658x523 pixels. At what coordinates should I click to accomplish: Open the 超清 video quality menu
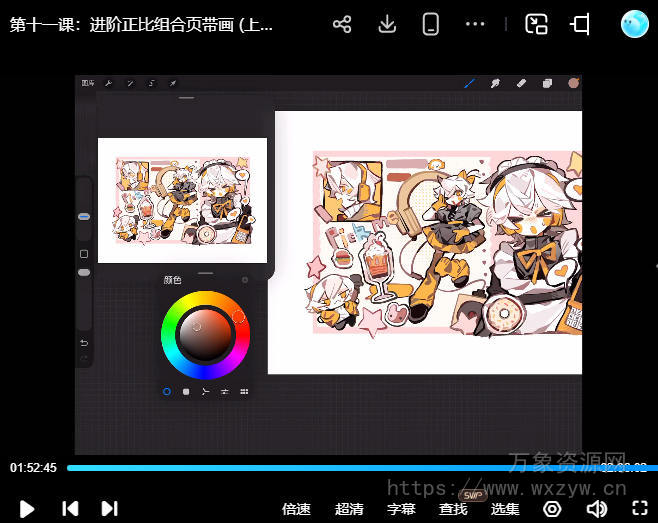[x=349, y=509]
